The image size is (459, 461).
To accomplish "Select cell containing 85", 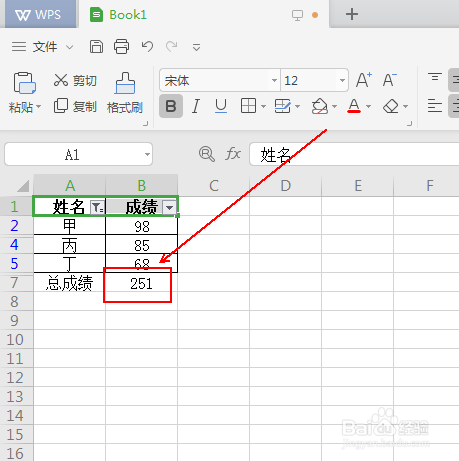I will (142, 245).
